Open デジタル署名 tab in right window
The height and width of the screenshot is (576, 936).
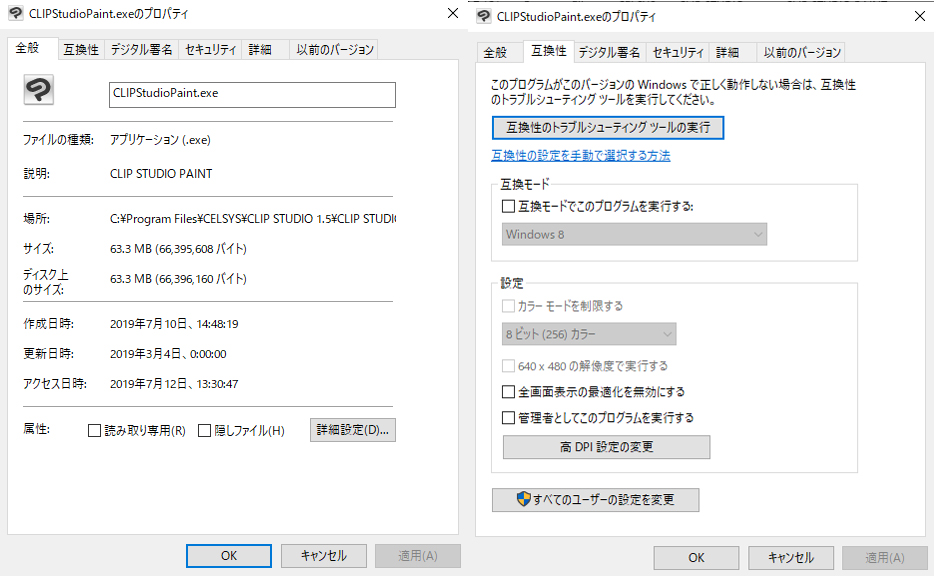pos(609,53)
